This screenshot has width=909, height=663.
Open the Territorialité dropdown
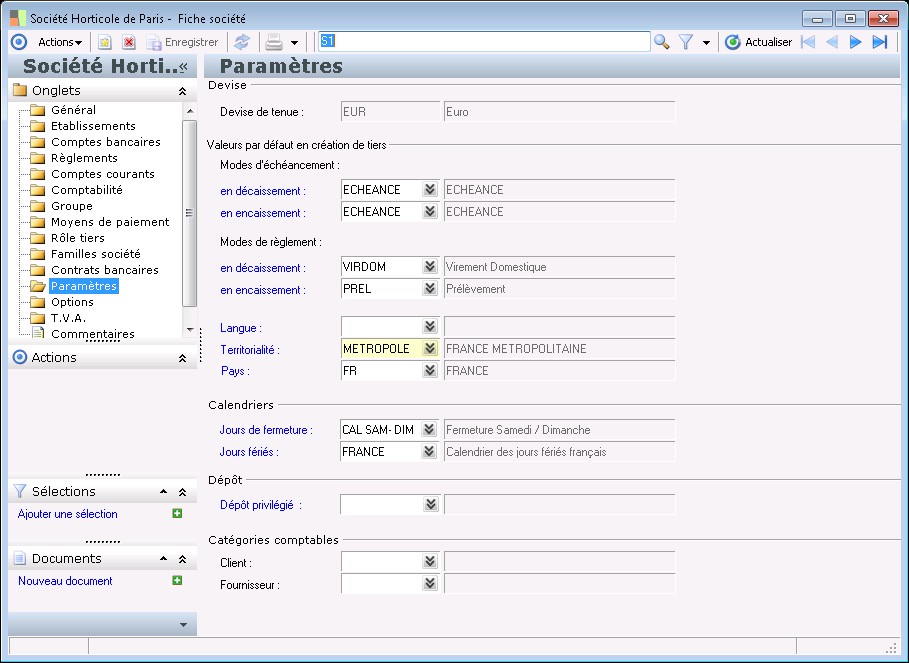coord(429,349)
